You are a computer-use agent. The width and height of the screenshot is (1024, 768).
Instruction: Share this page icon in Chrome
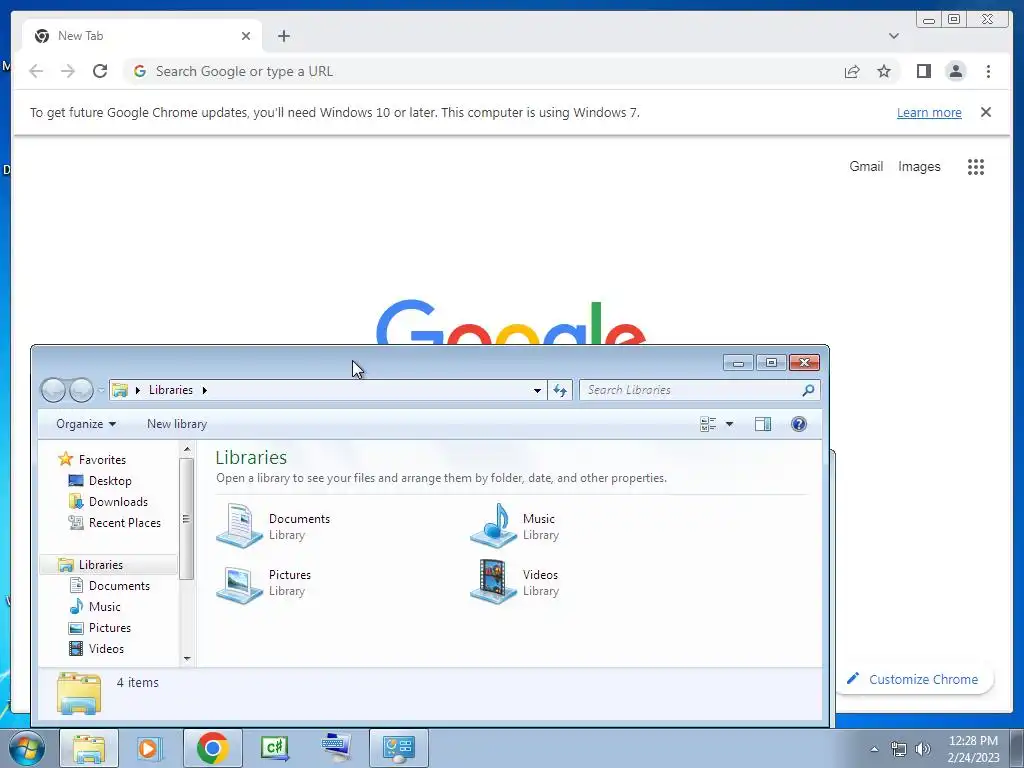[x=852, y=71]
